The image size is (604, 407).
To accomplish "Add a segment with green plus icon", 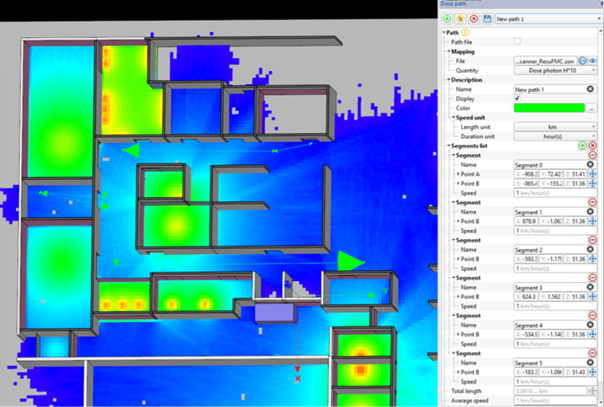I will (x=581, y=146).
